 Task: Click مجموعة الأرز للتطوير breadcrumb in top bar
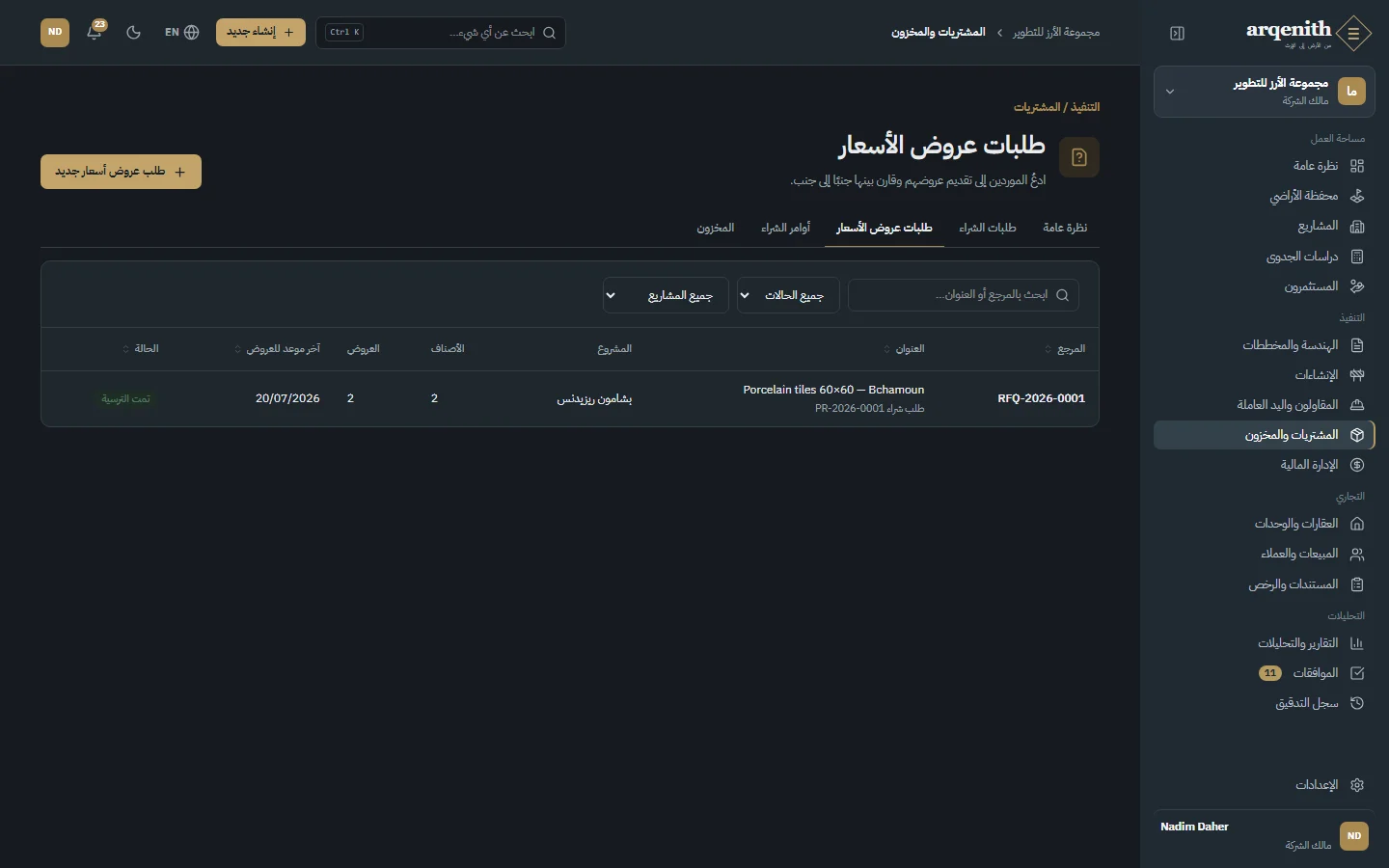1056,33
